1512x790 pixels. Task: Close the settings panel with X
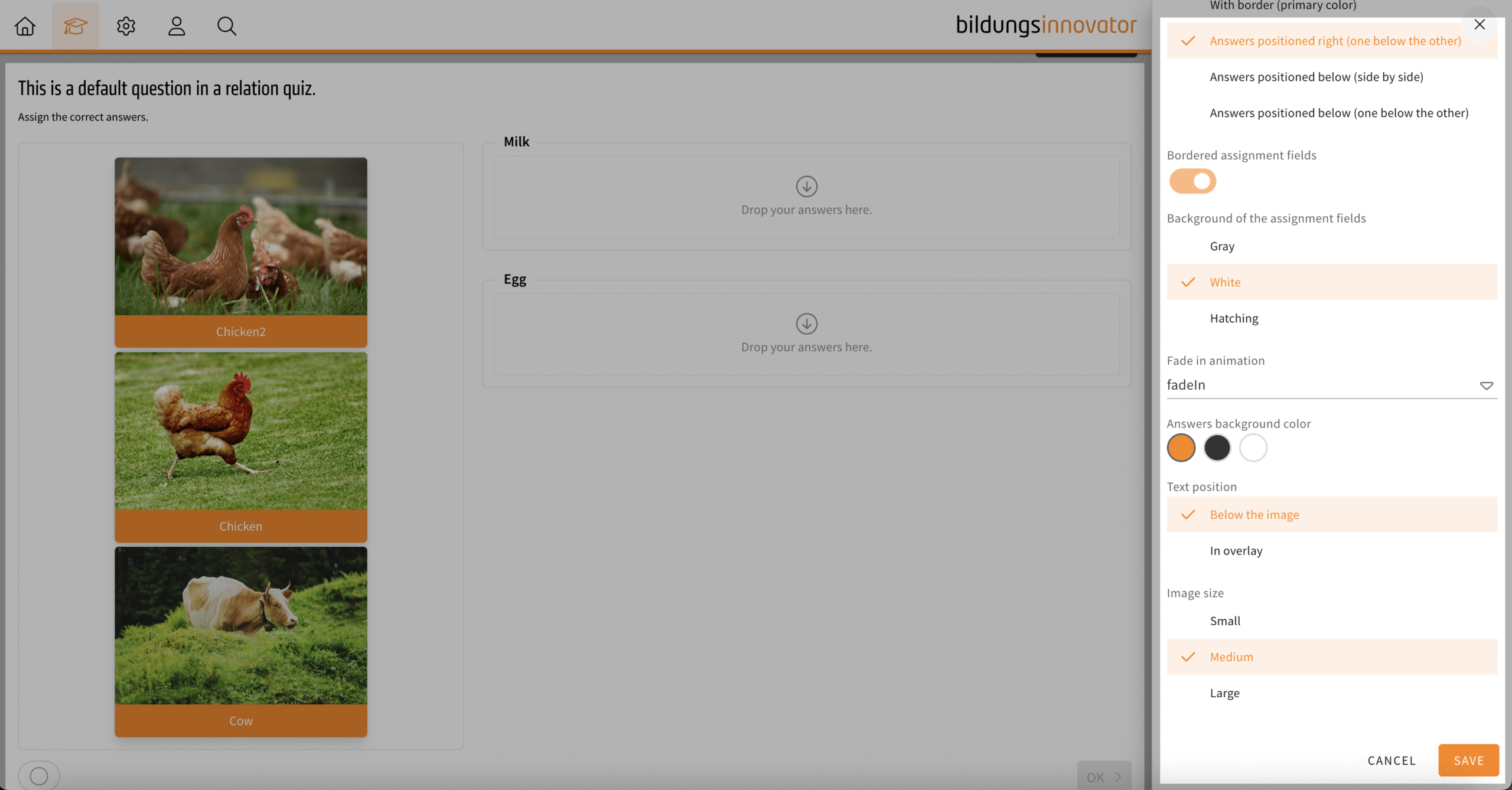pyautogui.click(x=1479, y=24)
